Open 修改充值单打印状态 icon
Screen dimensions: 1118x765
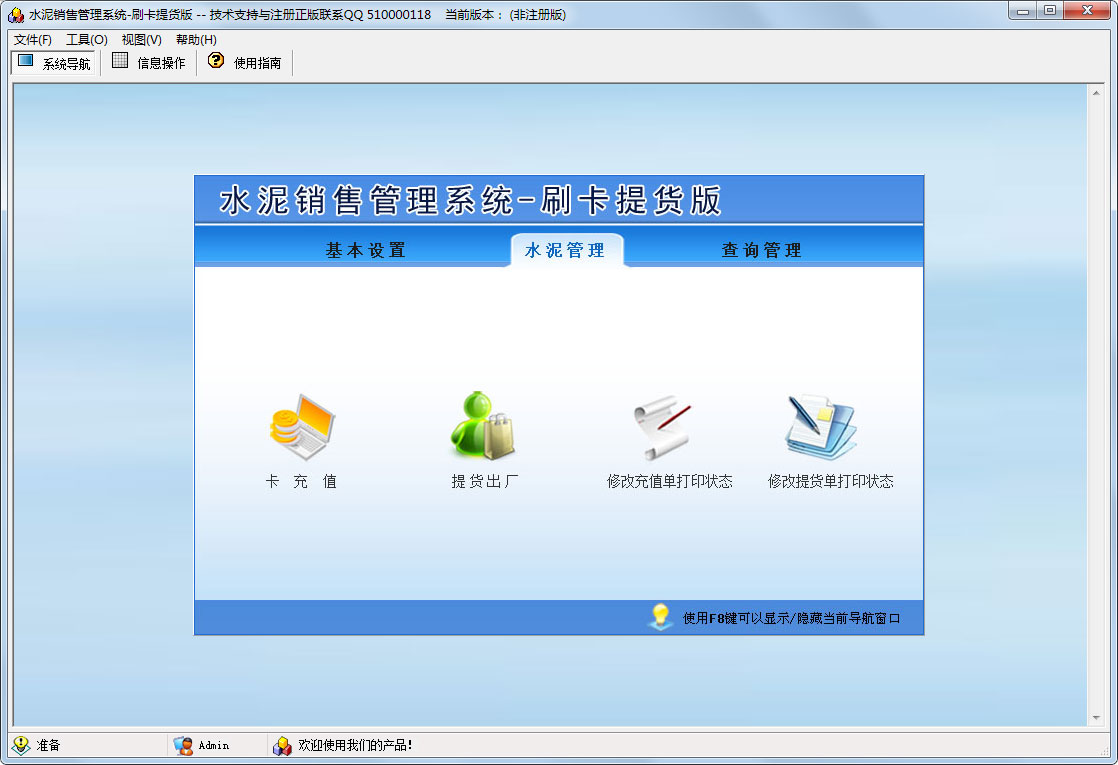665,425
